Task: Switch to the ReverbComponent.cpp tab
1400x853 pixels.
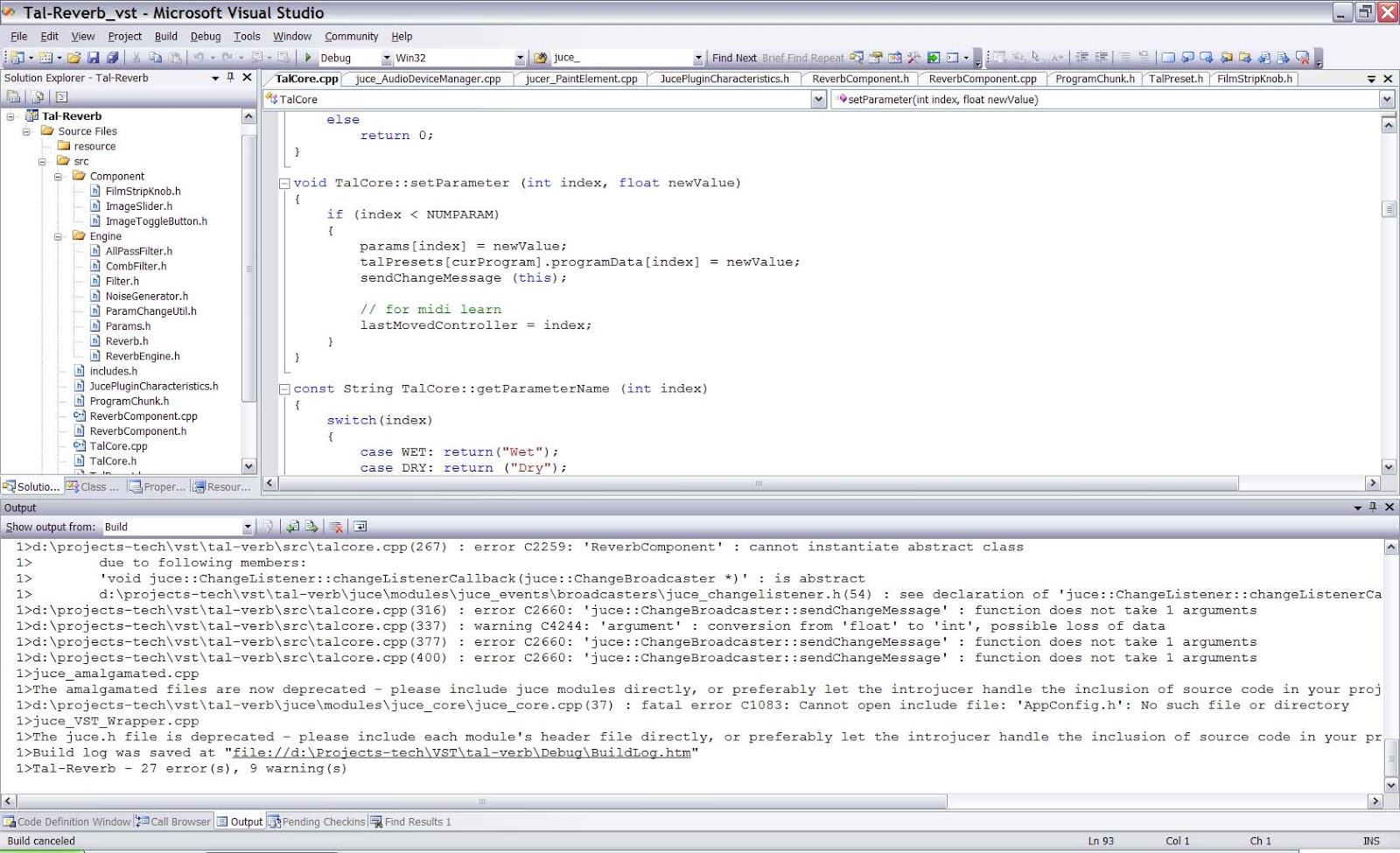Action: click(x=982, y=79)
